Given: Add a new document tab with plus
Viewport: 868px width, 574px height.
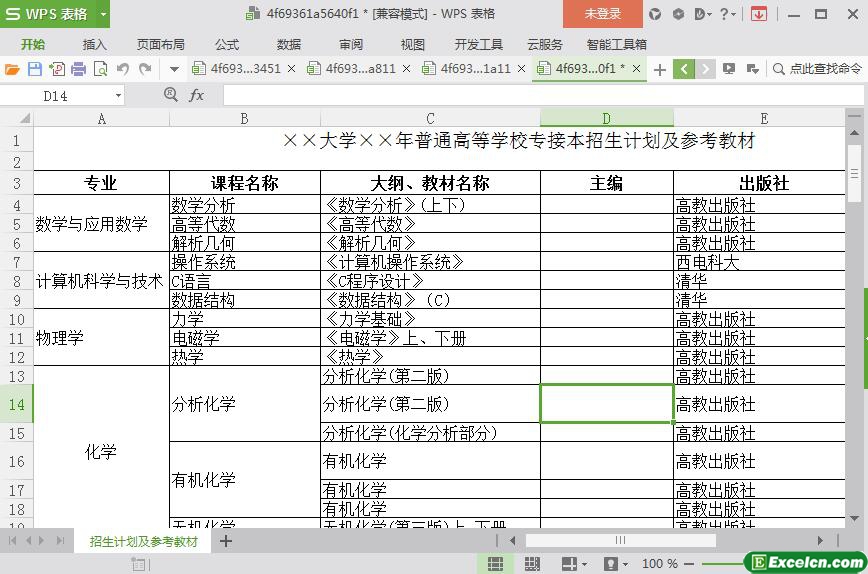Looking at the screenshot, I should 659,70.
